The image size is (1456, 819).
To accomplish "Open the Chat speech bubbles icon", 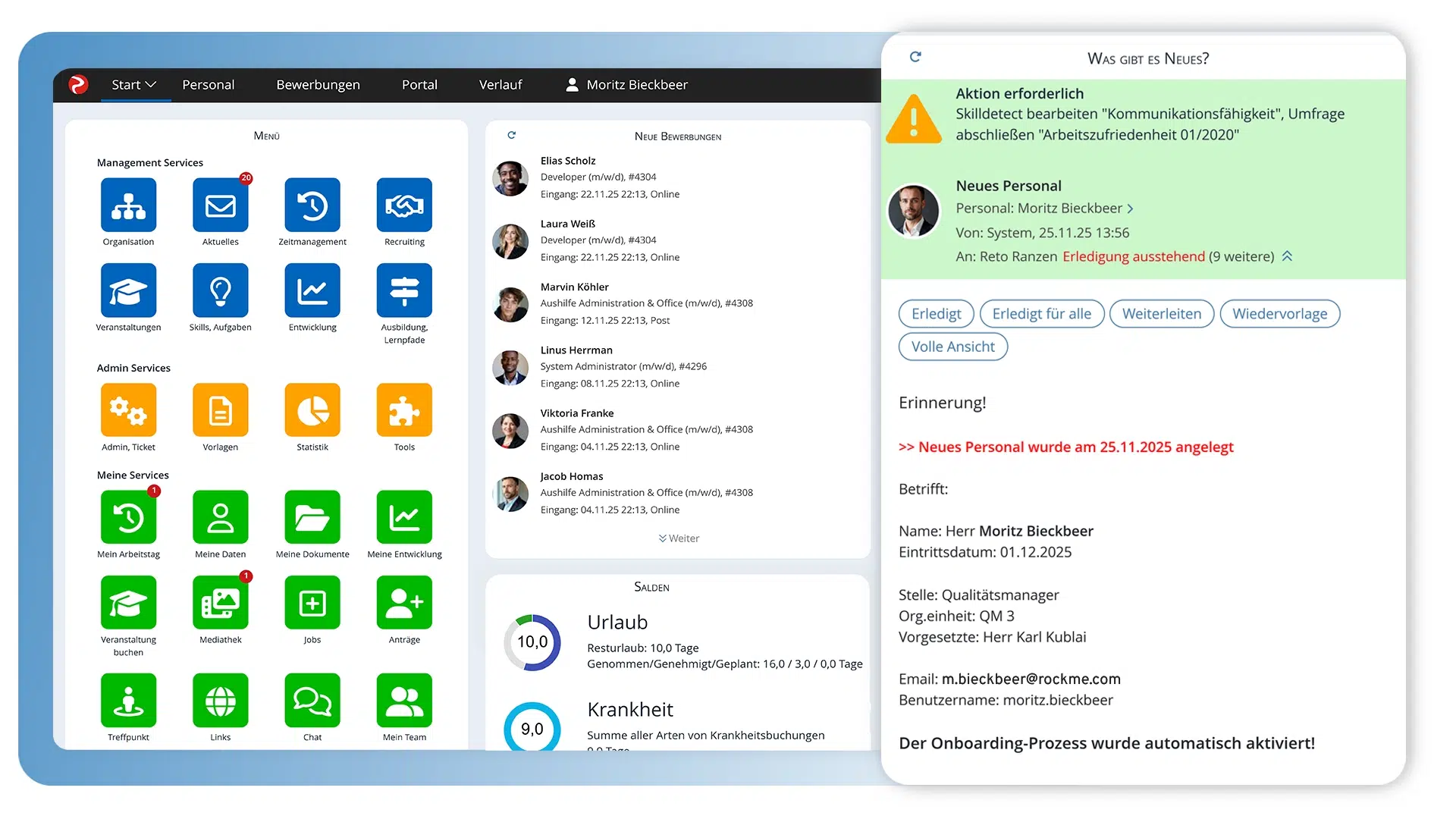I will pyautogui.click(x=312, y=701).
